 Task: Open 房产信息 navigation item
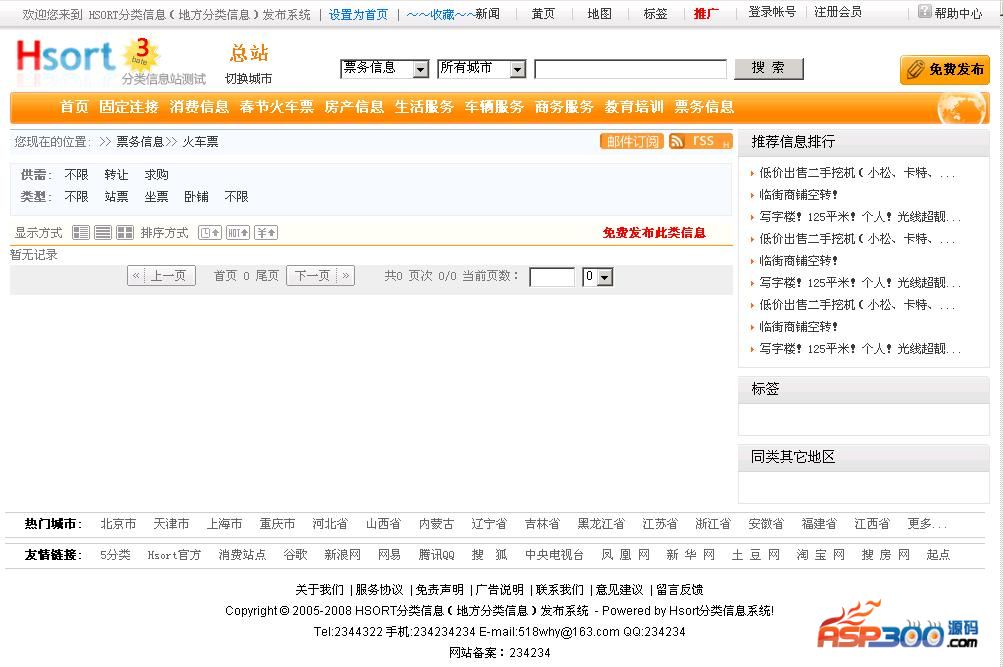point(354,107)
